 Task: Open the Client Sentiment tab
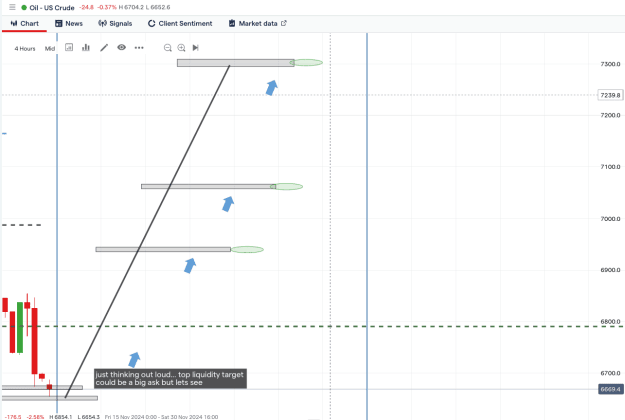pyautogui.click(x=180, y=24)
